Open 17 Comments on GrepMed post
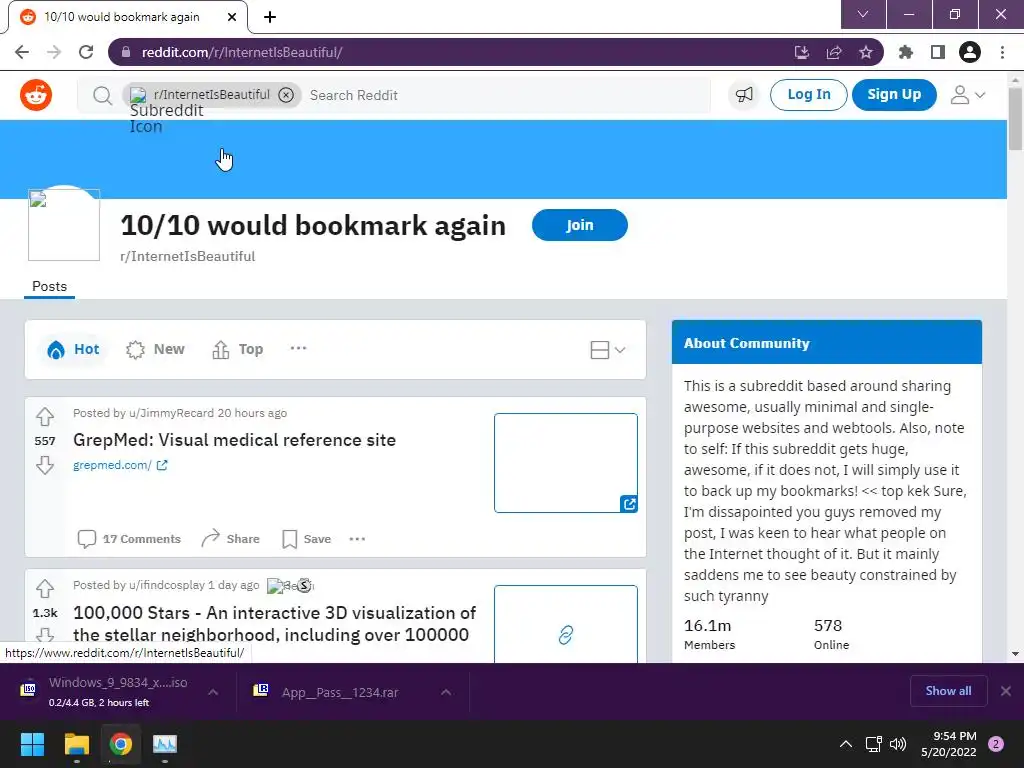1024x768 pixels. pyautogui.click(x=129, y=539)
